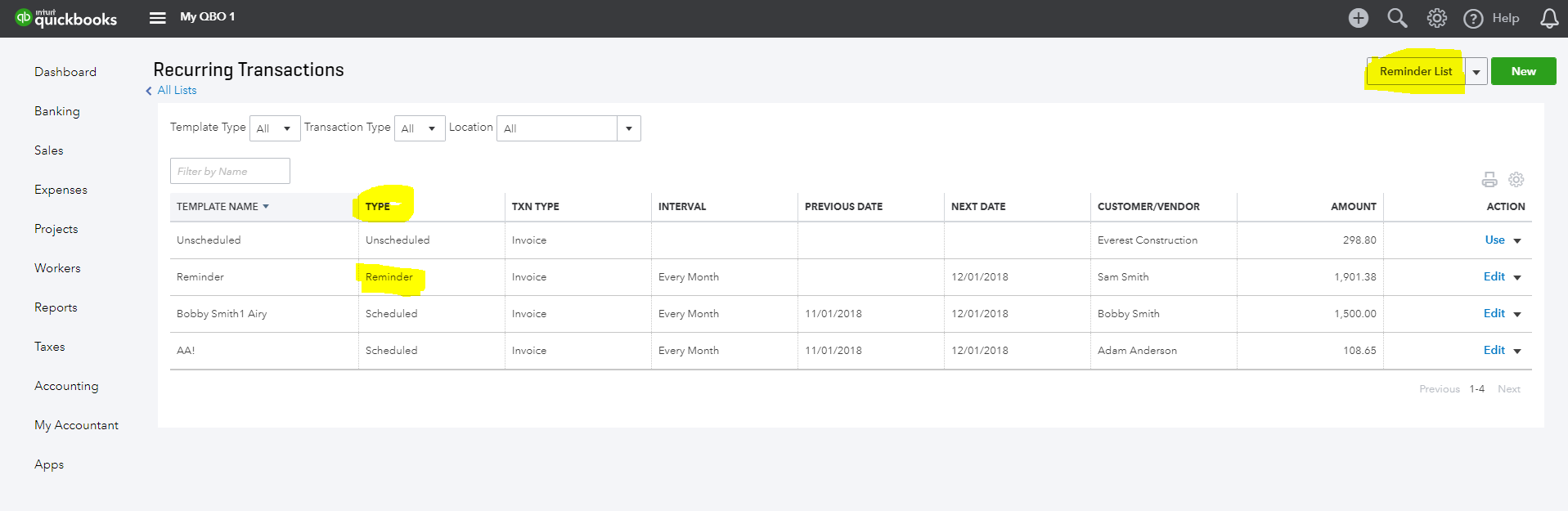Open the top bar Settings gear
Viewport: 1568px width, 511px height.
(1436, 18)
